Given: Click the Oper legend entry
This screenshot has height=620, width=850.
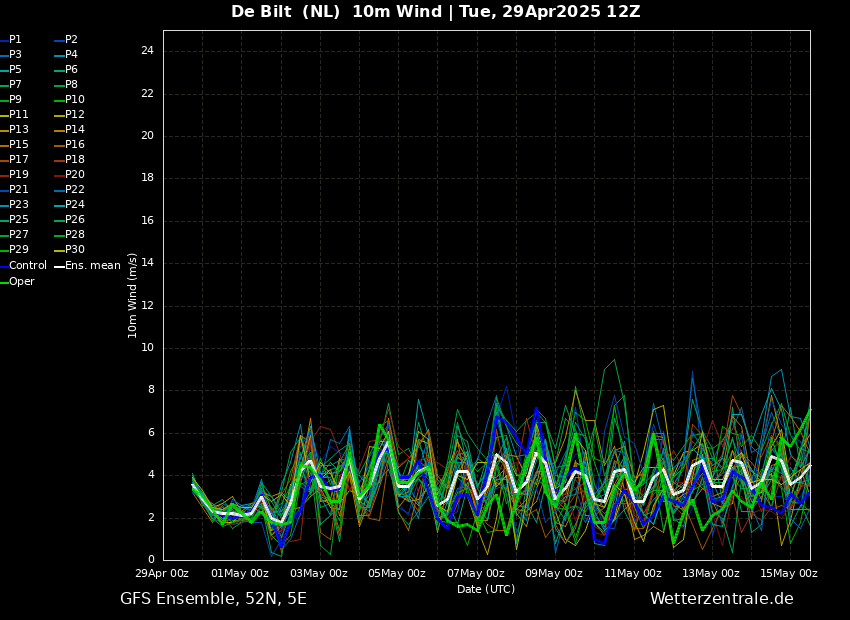Looking at the screenshot, I should pyautogui.click(x=22, y=282).
